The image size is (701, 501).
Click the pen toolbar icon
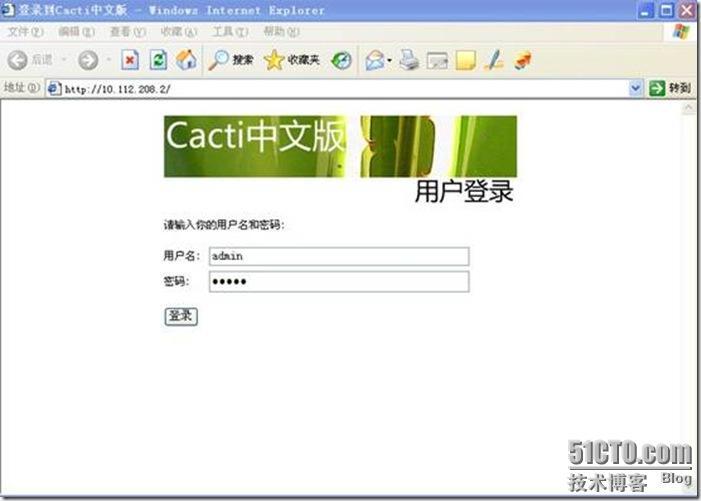[x=494, y=60]
